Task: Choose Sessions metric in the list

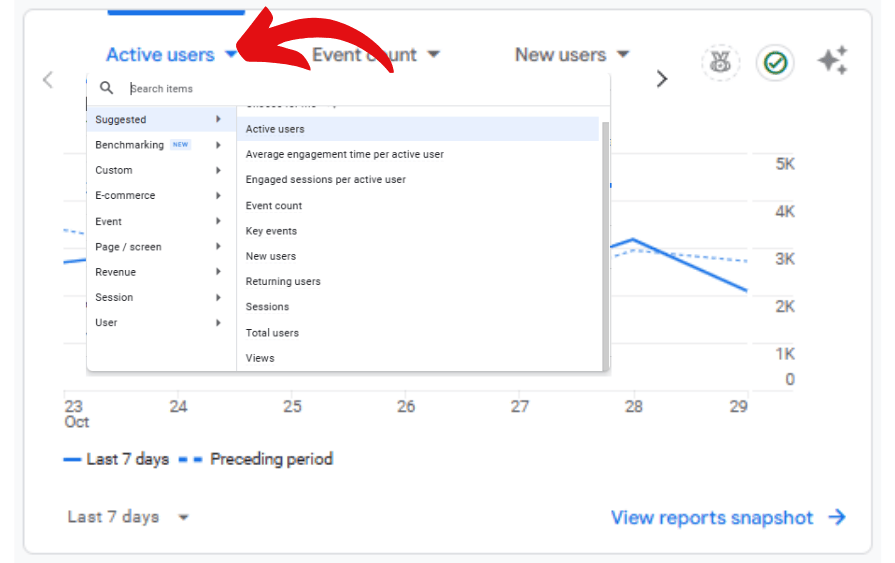Action: [x=267, y=307]
